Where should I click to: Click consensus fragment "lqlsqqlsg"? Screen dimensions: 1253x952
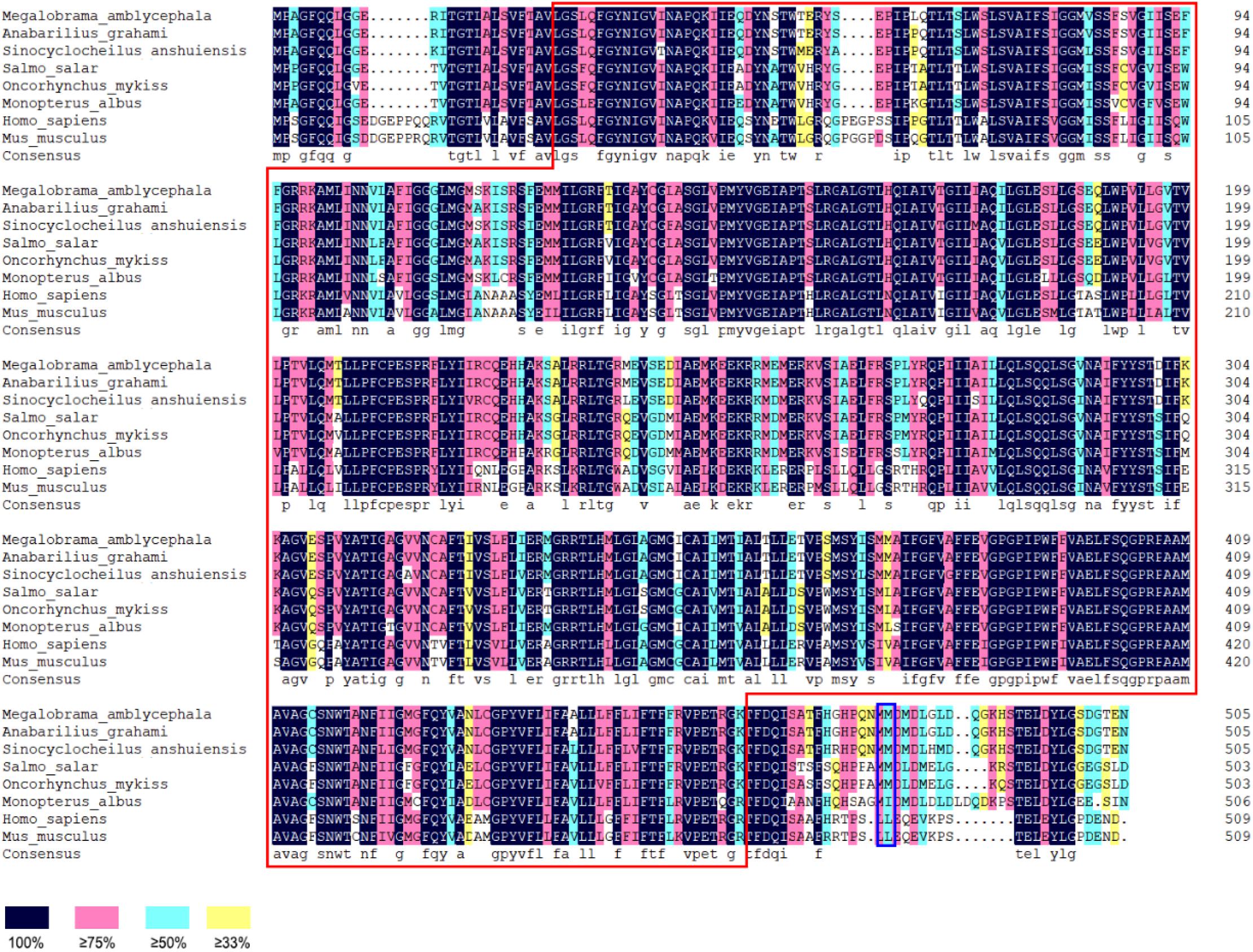tap(1036, 506)
